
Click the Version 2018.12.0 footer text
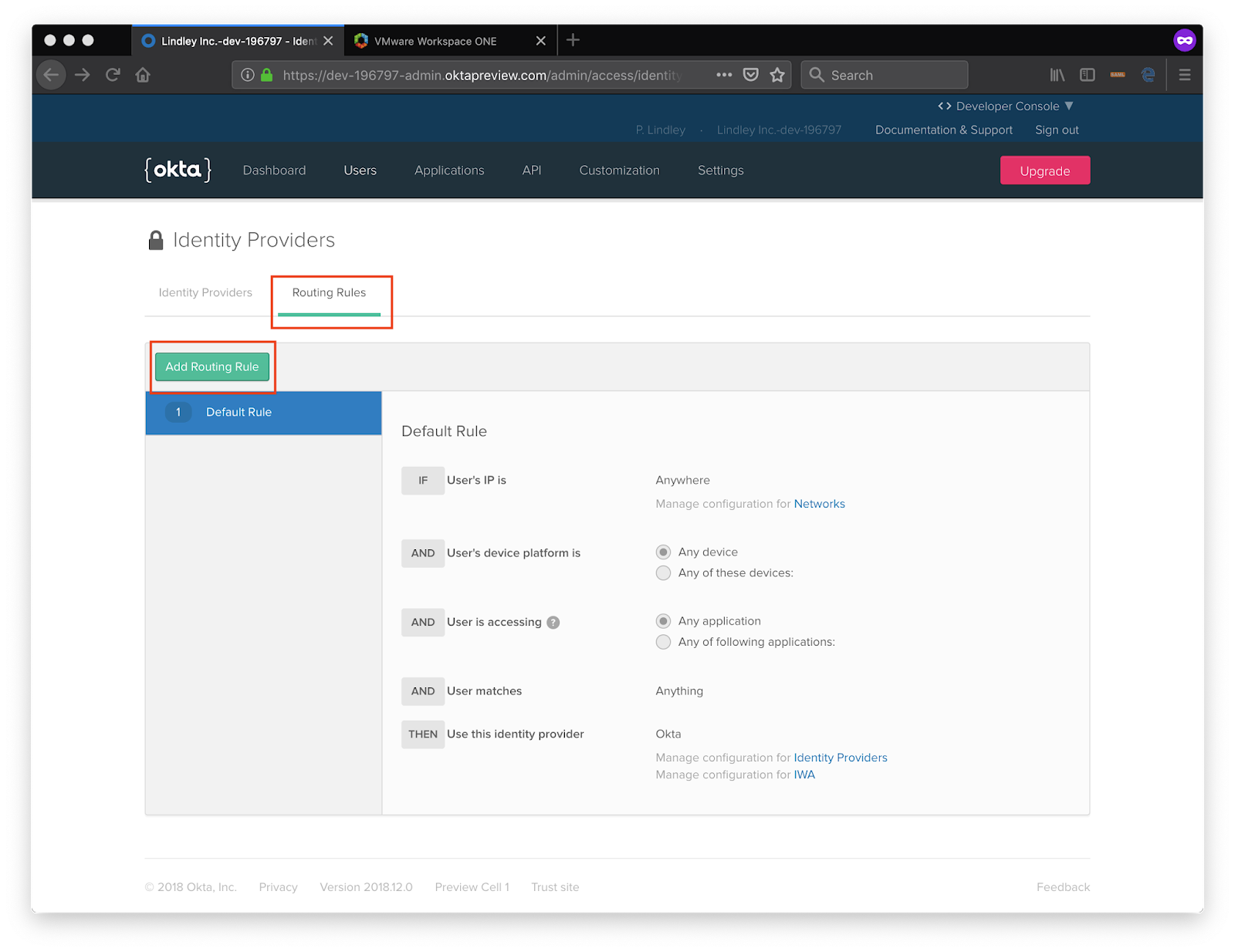(x=366, y=887)
